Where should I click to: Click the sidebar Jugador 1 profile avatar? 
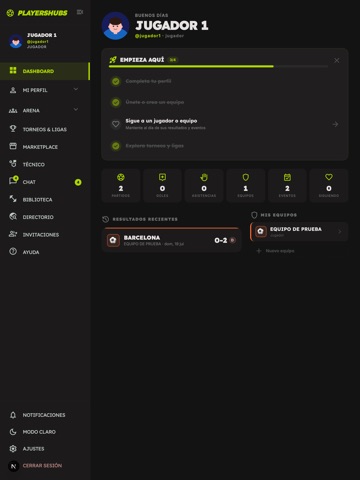click(x=16, y=41)
